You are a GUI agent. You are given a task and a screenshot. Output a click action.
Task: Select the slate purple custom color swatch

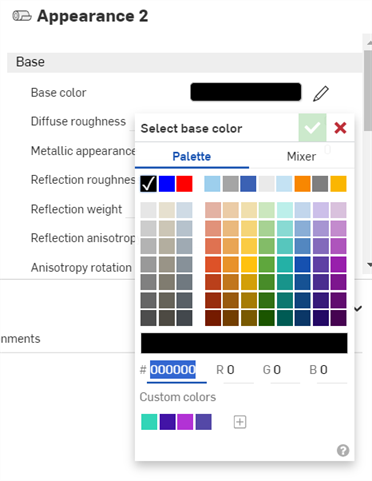[203, 422]
